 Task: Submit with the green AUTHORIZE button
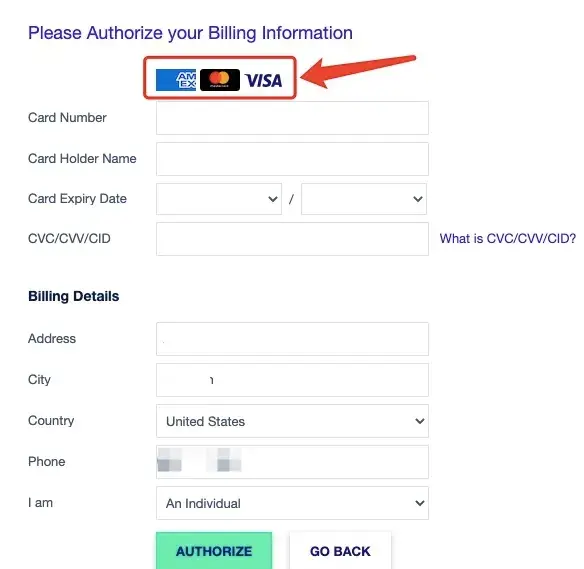coord(214,551)
